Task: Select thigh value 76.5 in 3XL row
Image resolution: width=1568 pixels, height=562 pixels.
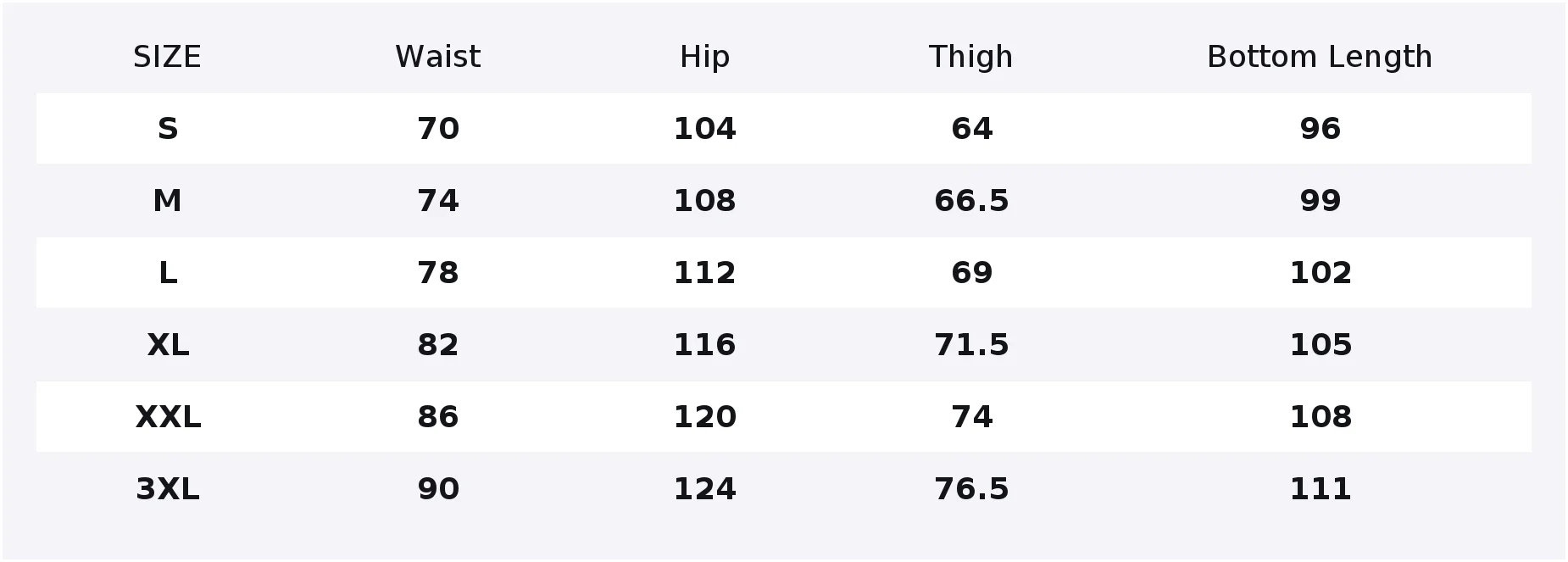Action: (x=971, y=489)
